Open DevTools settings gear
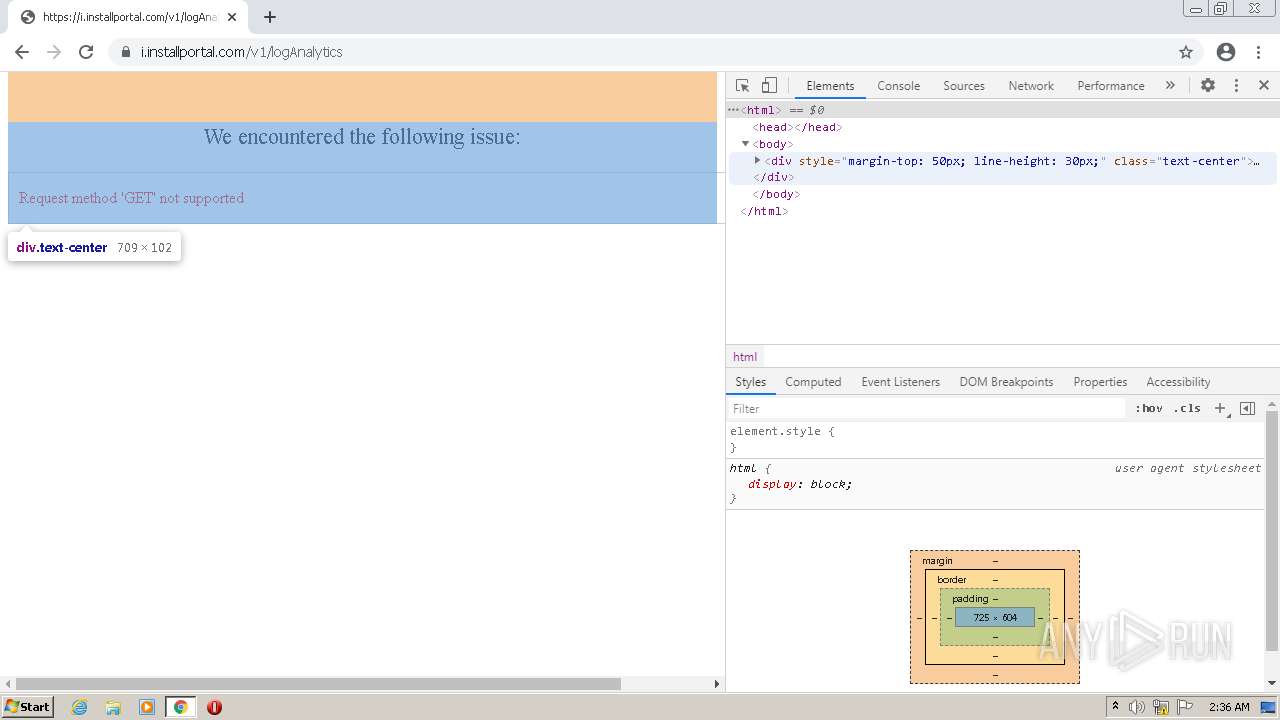This screenshot has height=720, width=1280. (x=1208, y=86)
